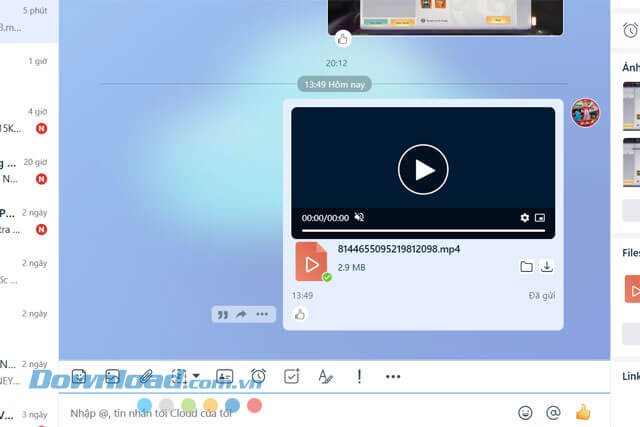Forward the video message
The height and width of the screenshot is (427, 640).
[242, 314]
